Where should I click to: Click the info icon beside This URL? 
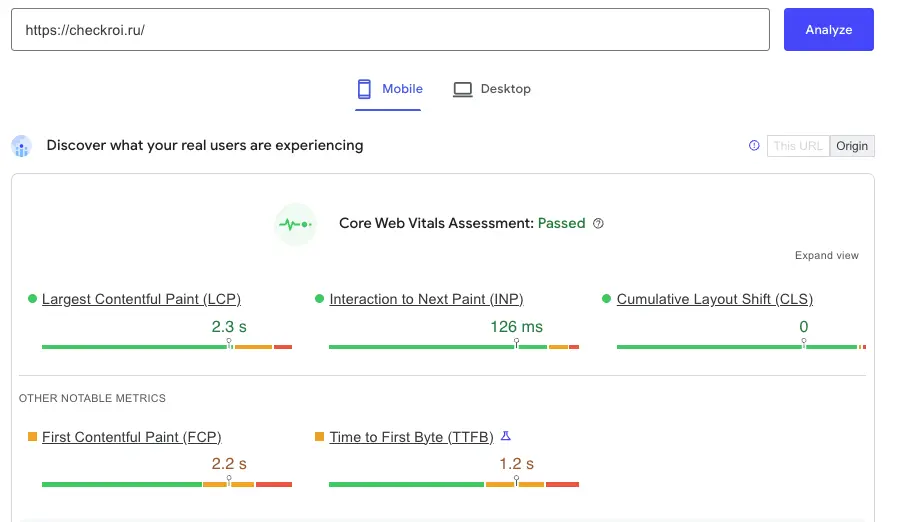coord(754,145)
